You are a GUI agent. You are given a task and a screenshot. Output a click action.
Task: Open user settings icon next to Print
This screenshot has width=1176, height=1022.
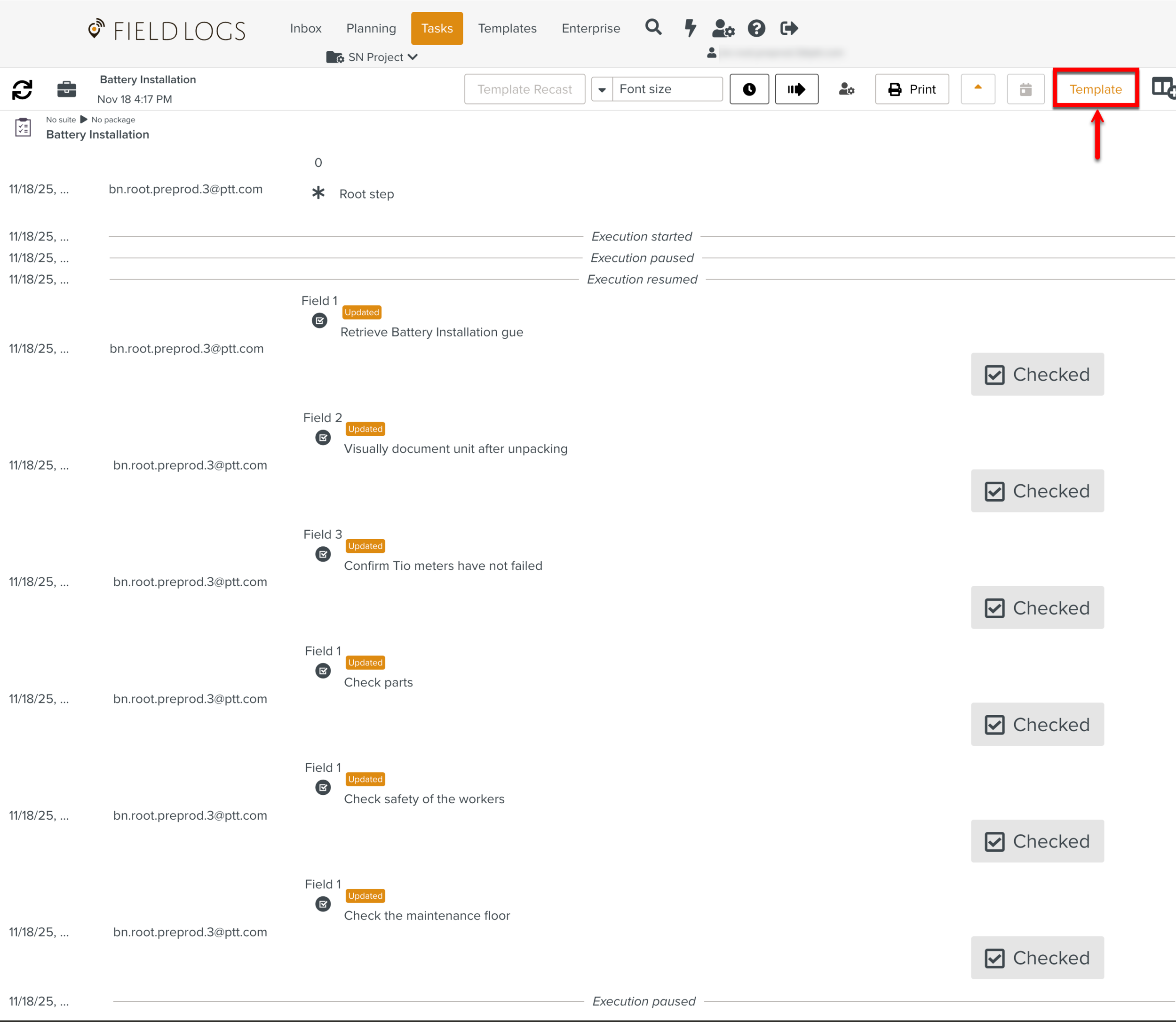pyautogui.click(x=847, y=89)
